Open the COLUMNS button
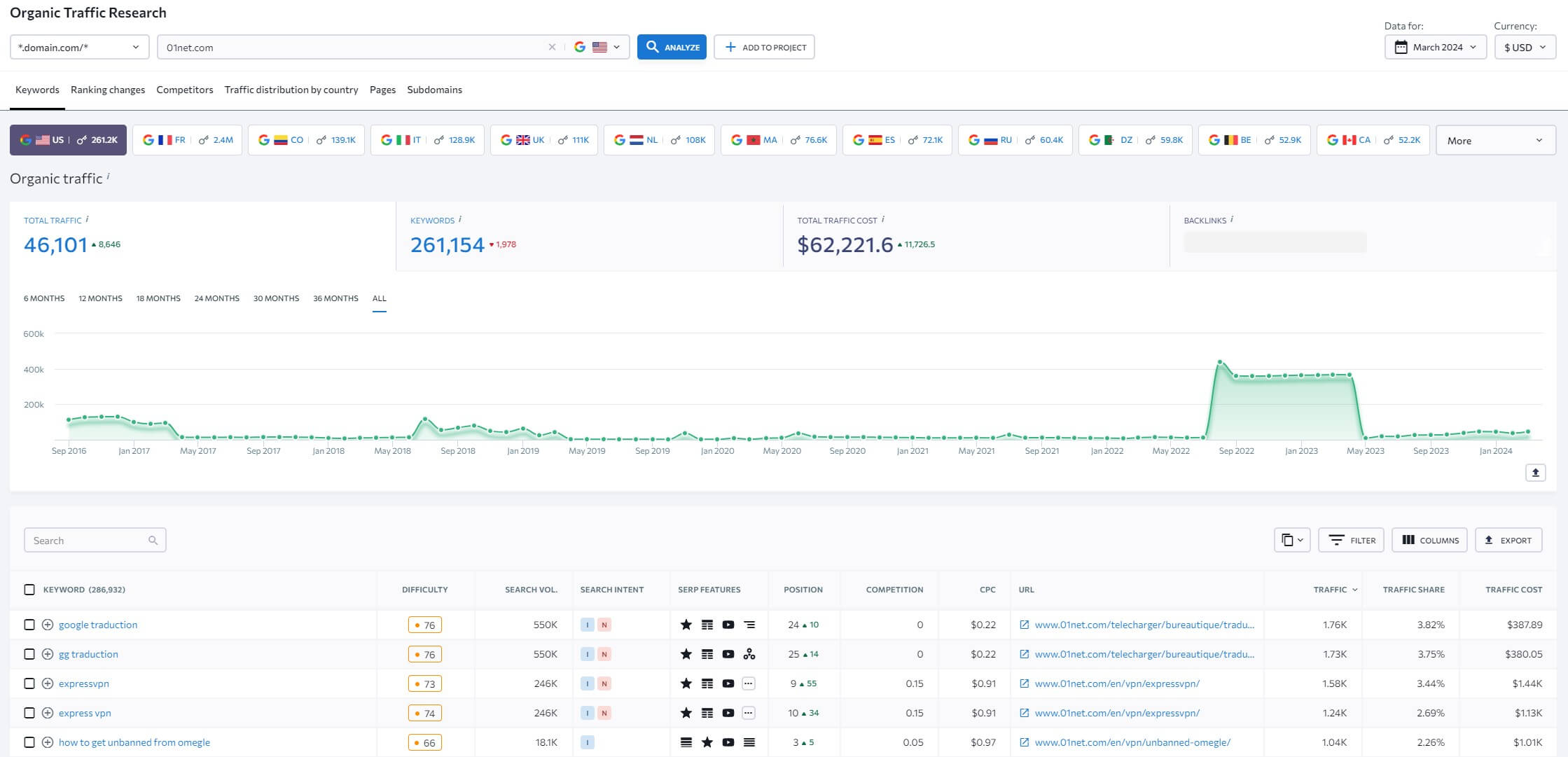This screenshot has height=757, width=1568. (1429, 540)
